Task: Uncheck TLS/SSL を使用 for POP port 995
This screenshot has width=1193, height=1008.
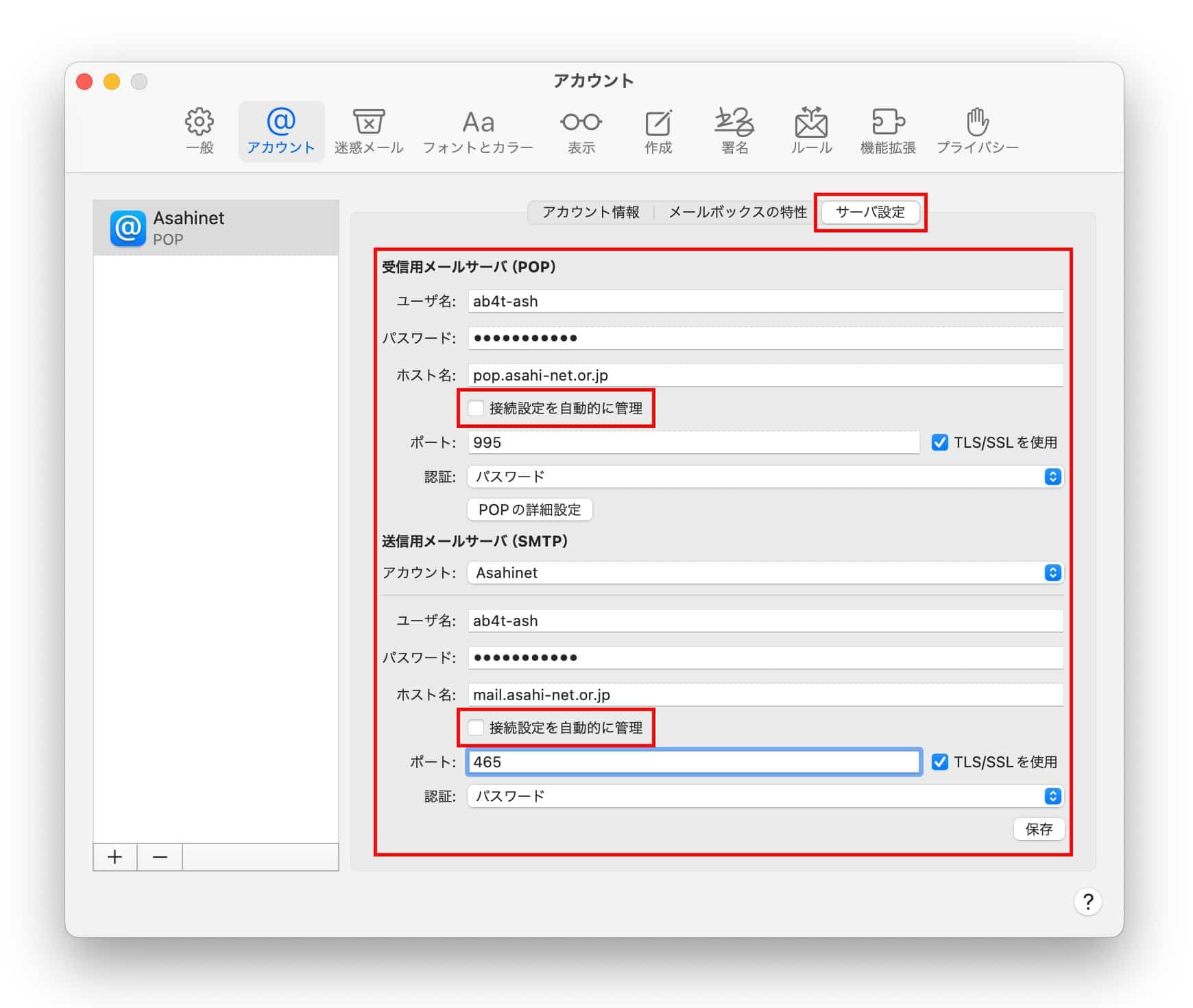Action: (x=940, y=442)
